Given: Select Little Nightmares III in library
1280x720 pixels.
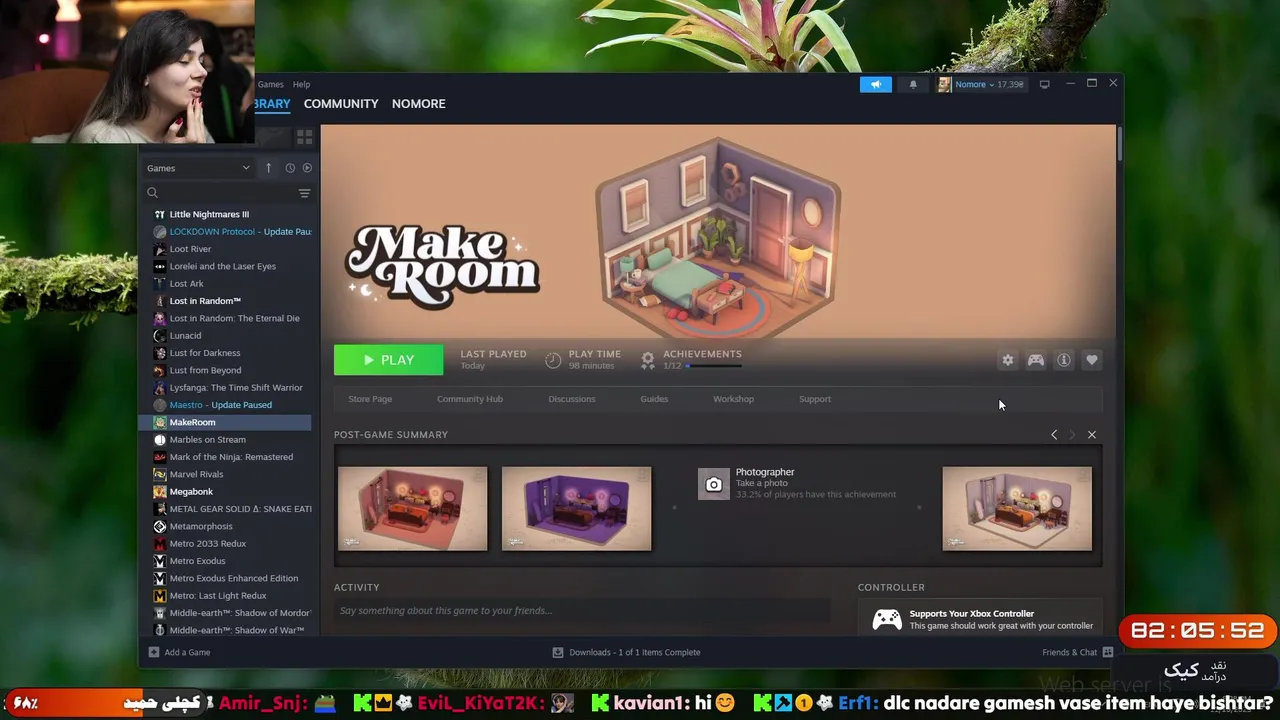Looking at the screenshot, I should [x=209, y=214].
